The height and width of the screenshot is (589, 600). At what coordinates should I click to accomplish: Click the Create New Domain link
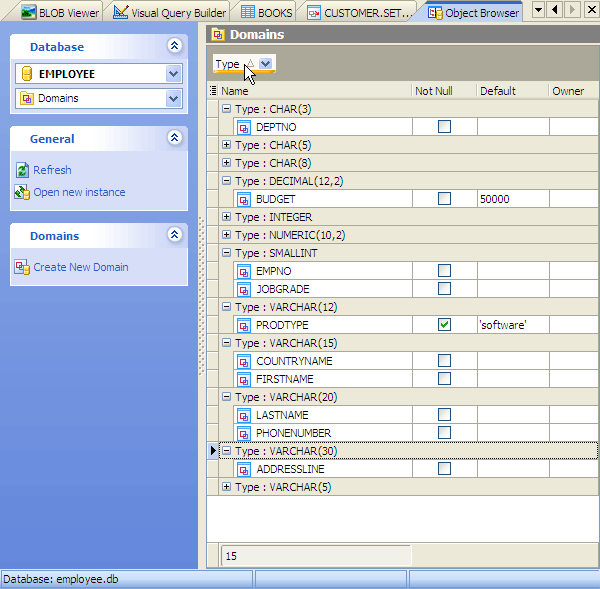tap(81, 267)
